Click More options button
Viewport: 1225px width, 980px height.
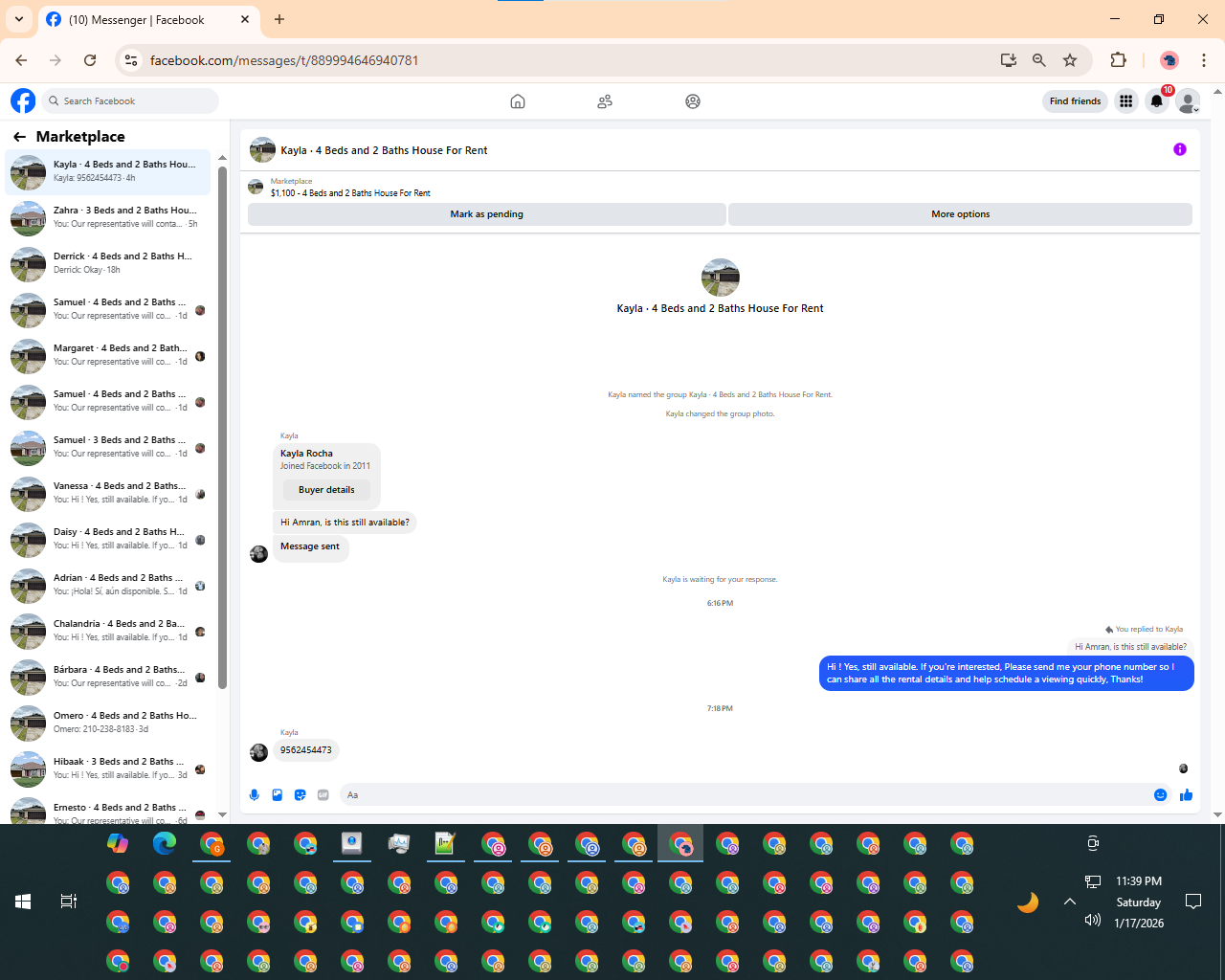click(x=960, y=214)
